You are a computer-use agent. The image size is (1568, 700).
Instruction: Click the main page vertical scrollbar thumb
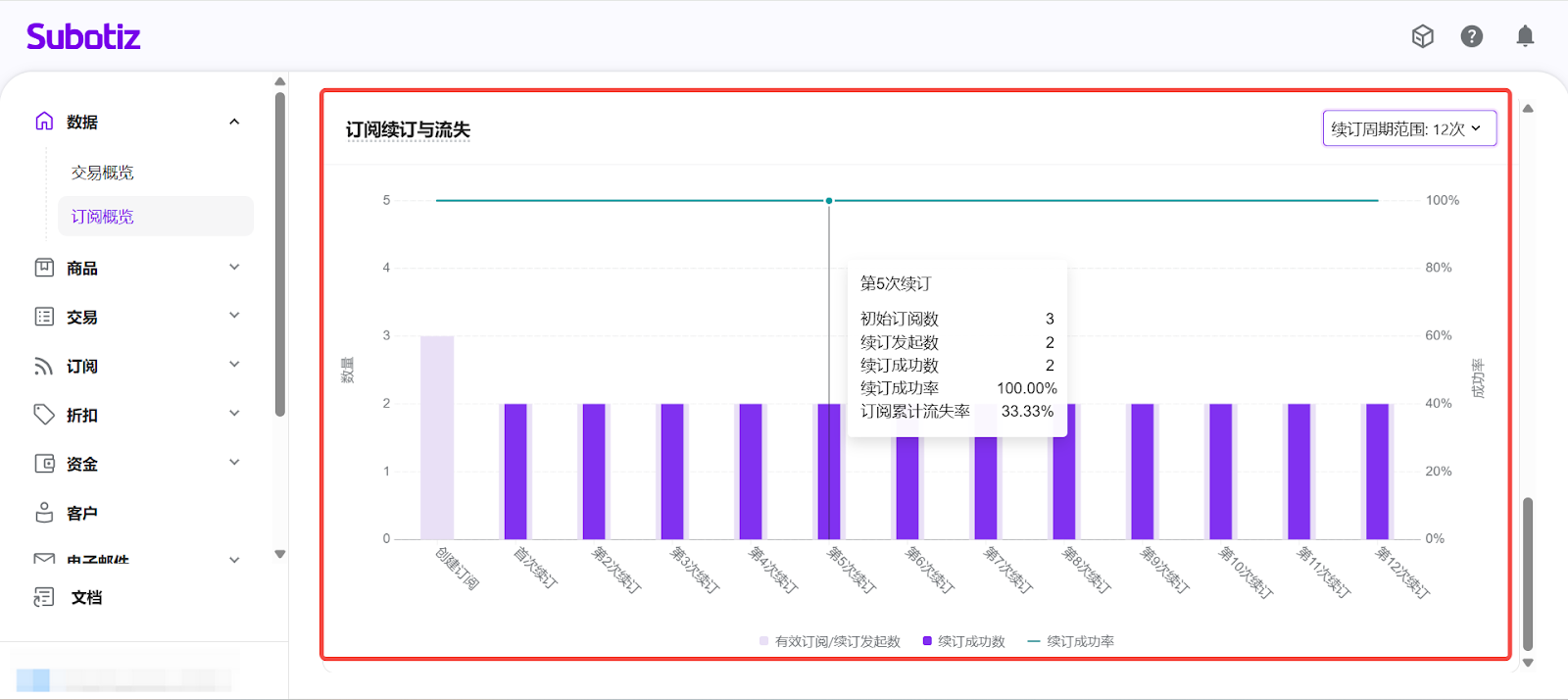(1527, 574)
